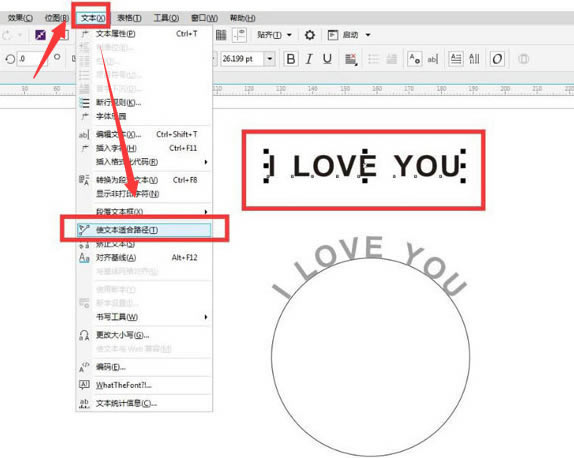
Task: Expand the 启动 launcher dropdown arrow
Action: (x=368, y=35)
